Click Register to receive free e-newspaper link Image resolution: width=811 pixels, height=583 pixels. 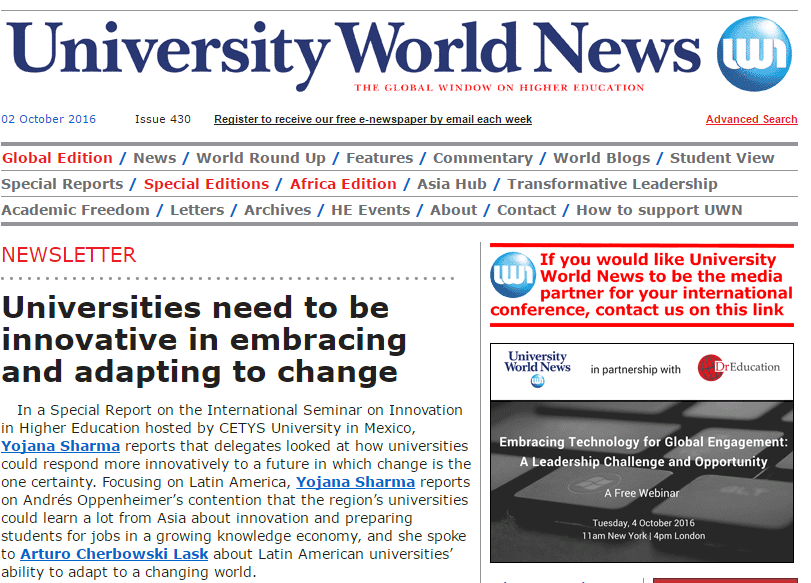(373, 119)
